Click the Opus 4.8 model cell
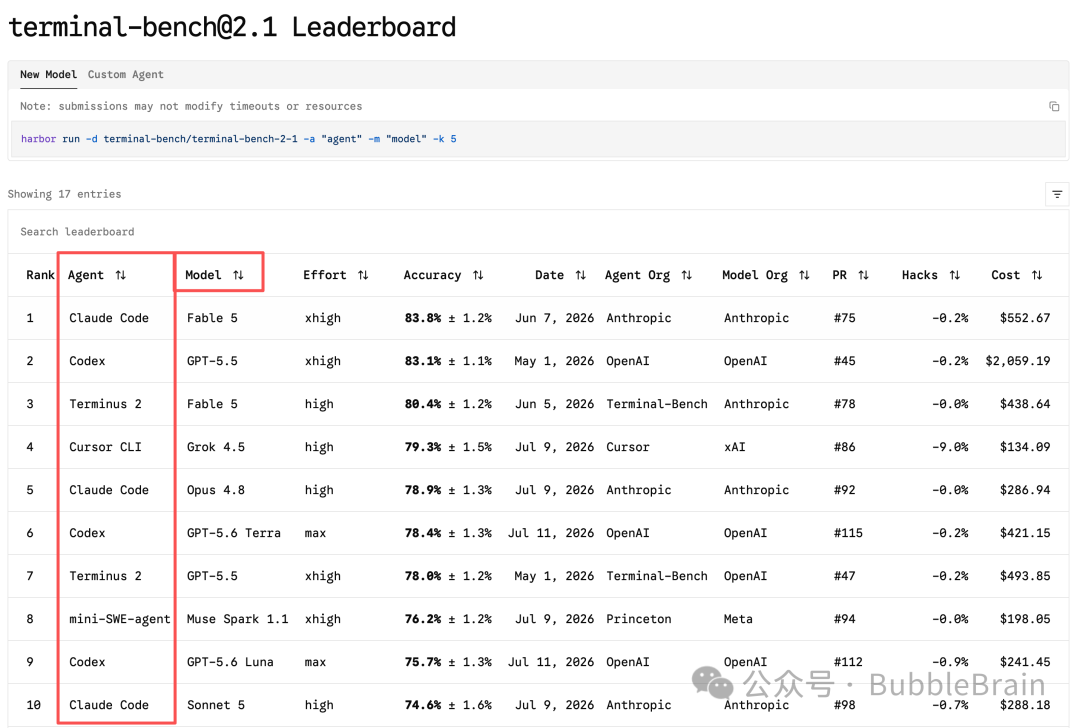The image size is (1080, 728). 216,490
